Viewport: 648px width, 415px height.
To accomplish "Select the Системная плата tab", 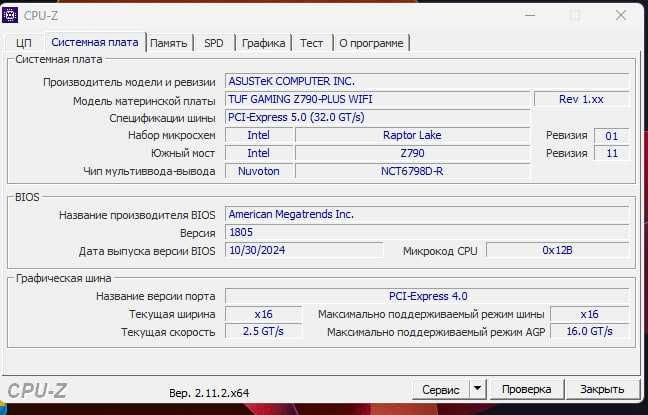I will [95, 42].
